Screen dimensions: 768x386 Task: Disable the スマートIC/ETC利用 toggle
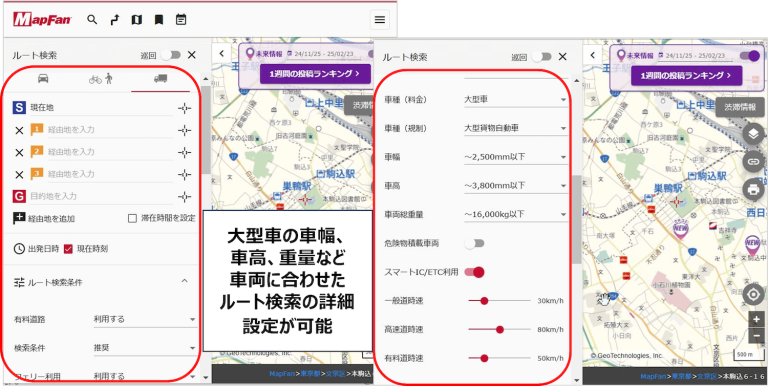coord(474,272)
